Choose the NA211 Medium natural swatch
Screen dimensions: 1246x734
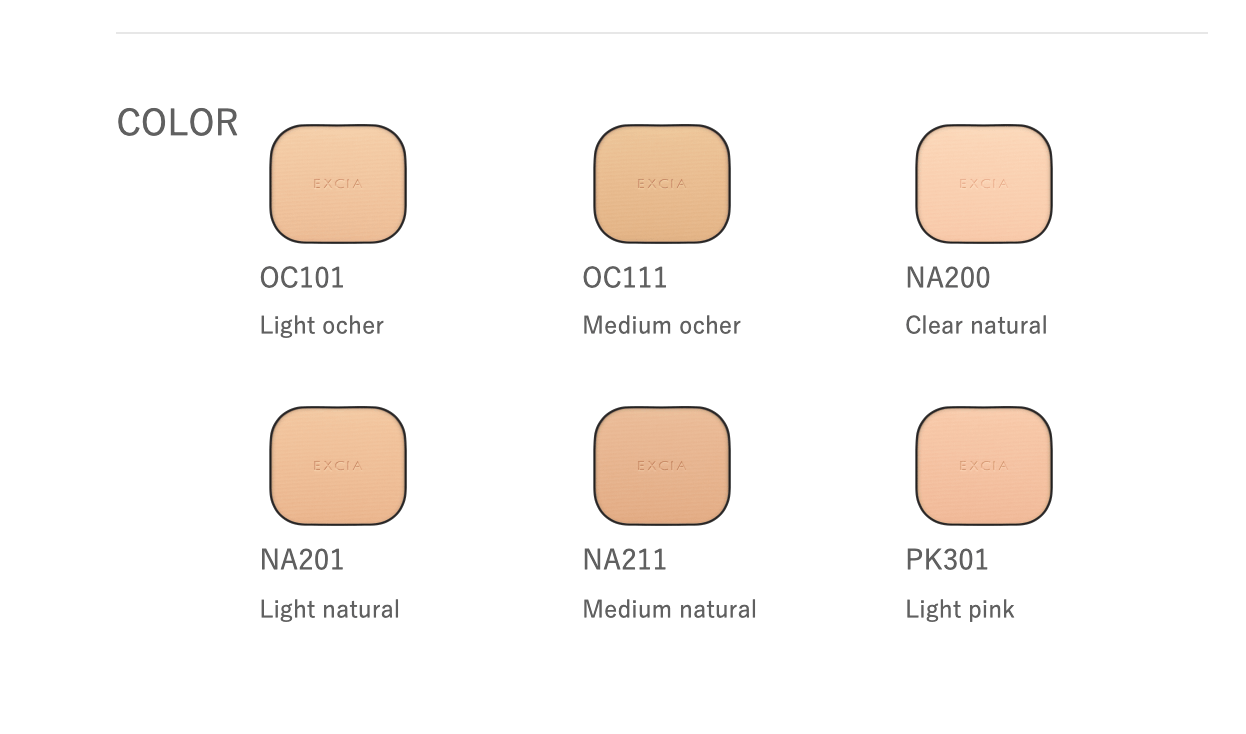click(661, 466)
